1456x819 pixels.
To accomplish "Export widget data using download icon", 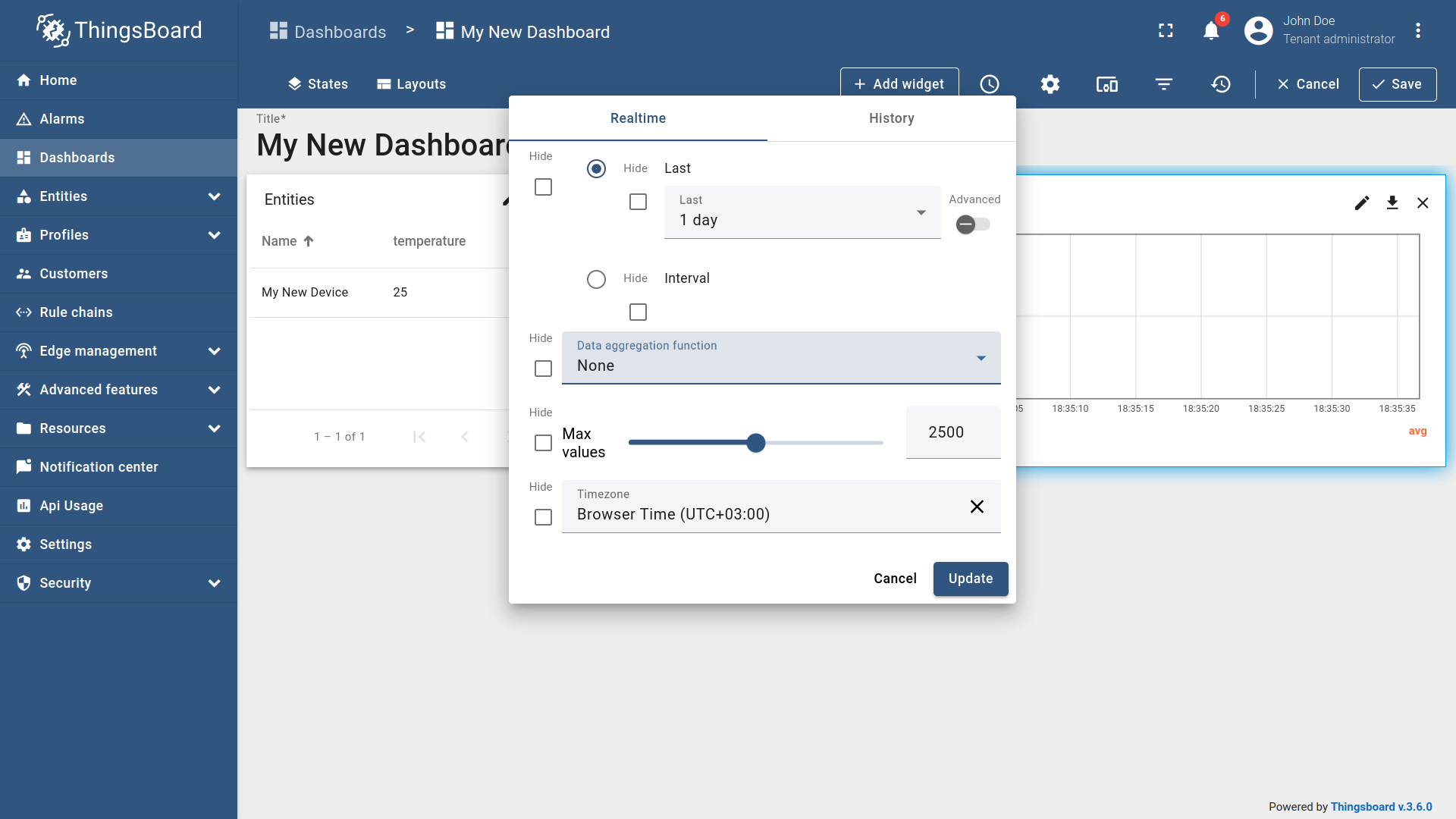I will tap(1392, 202).
